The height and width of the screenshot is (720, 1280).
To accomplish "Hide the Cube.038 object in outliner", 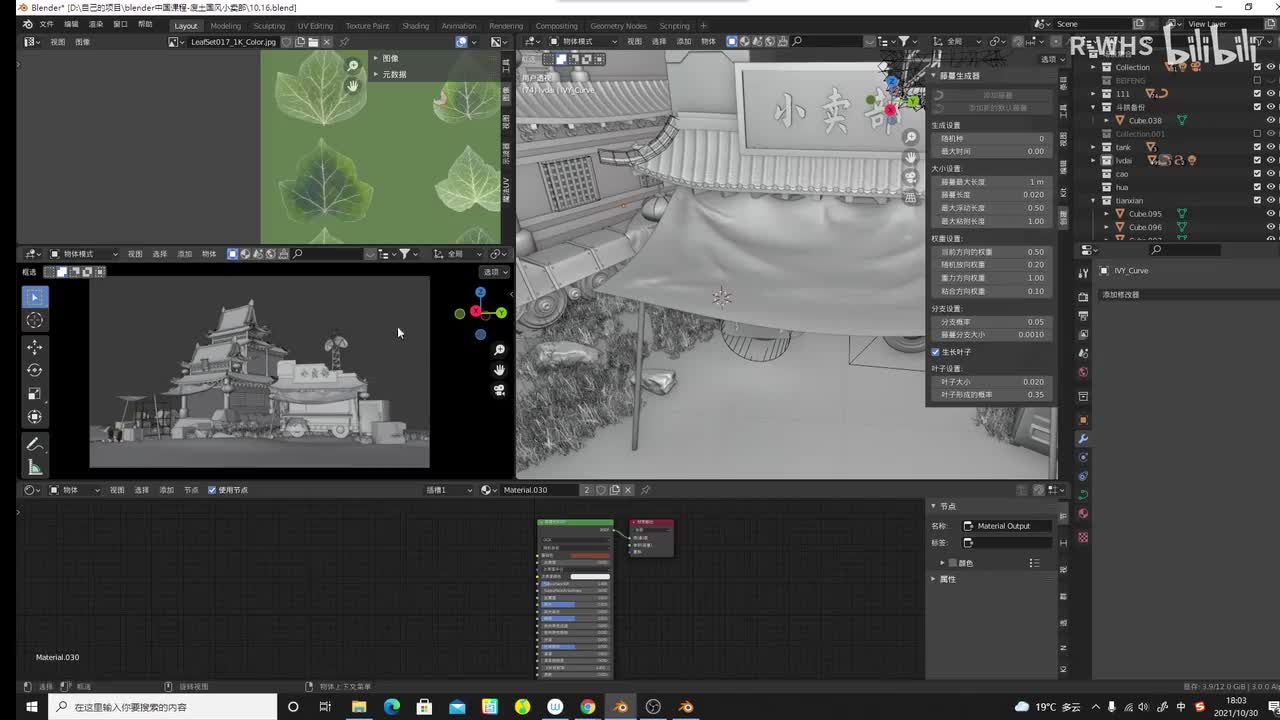I will (1270, 120).
